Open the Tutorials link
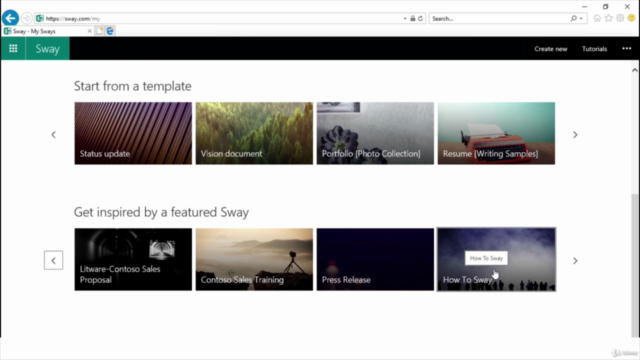 click(x=594, y=49)
